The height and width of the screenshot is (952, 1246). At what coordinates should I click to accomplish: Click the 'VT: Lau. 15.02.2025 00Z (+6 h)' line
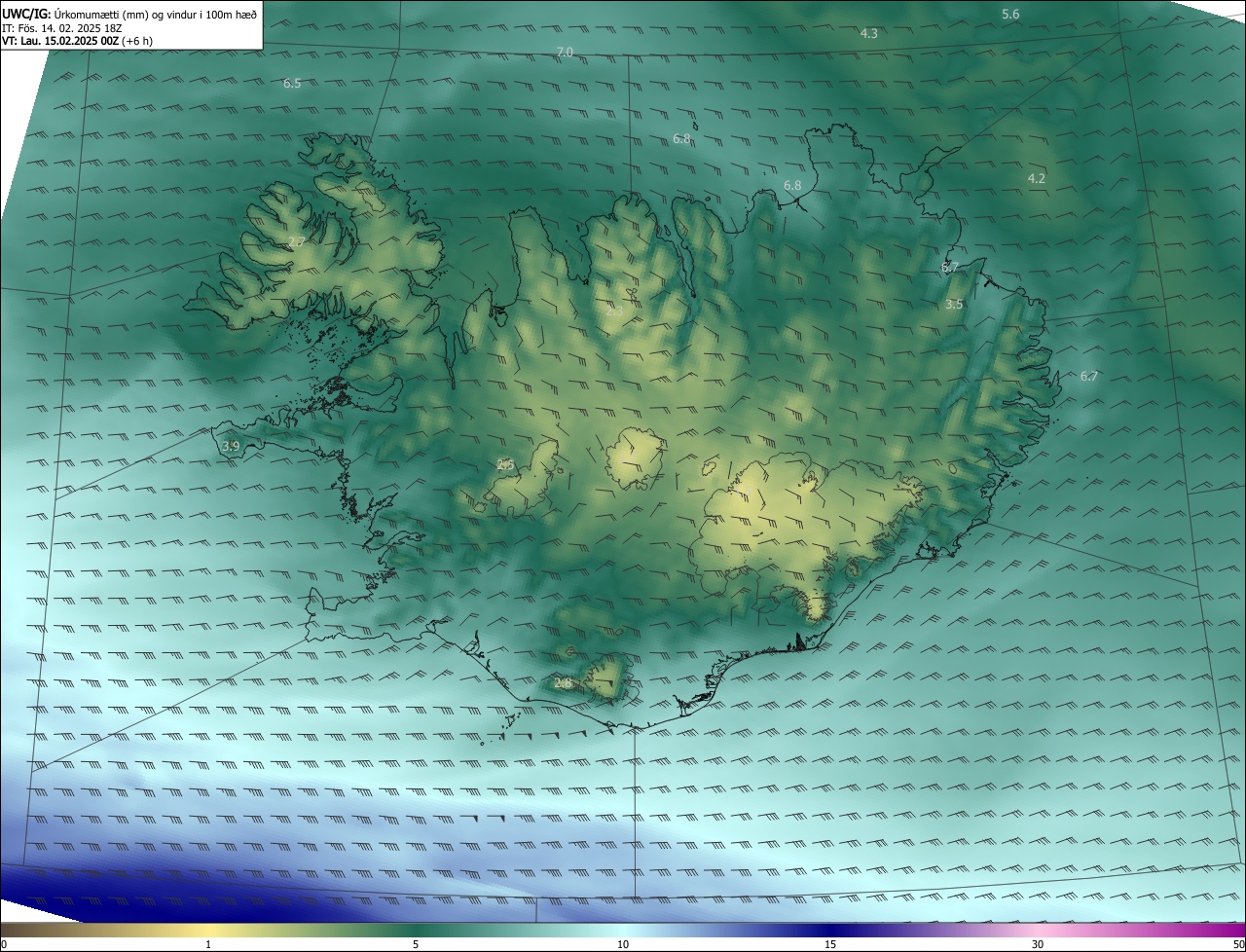pos(77,41)
